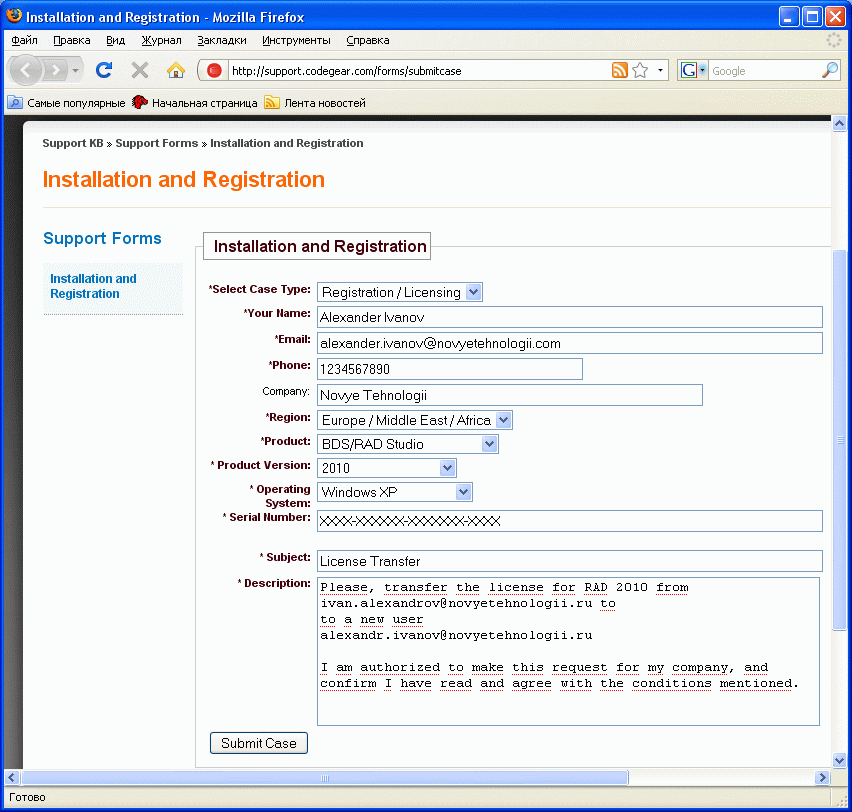Click the Firefox icon in title bar
The width and height of the screenshot is (852, 812).
tap(14, 16)
